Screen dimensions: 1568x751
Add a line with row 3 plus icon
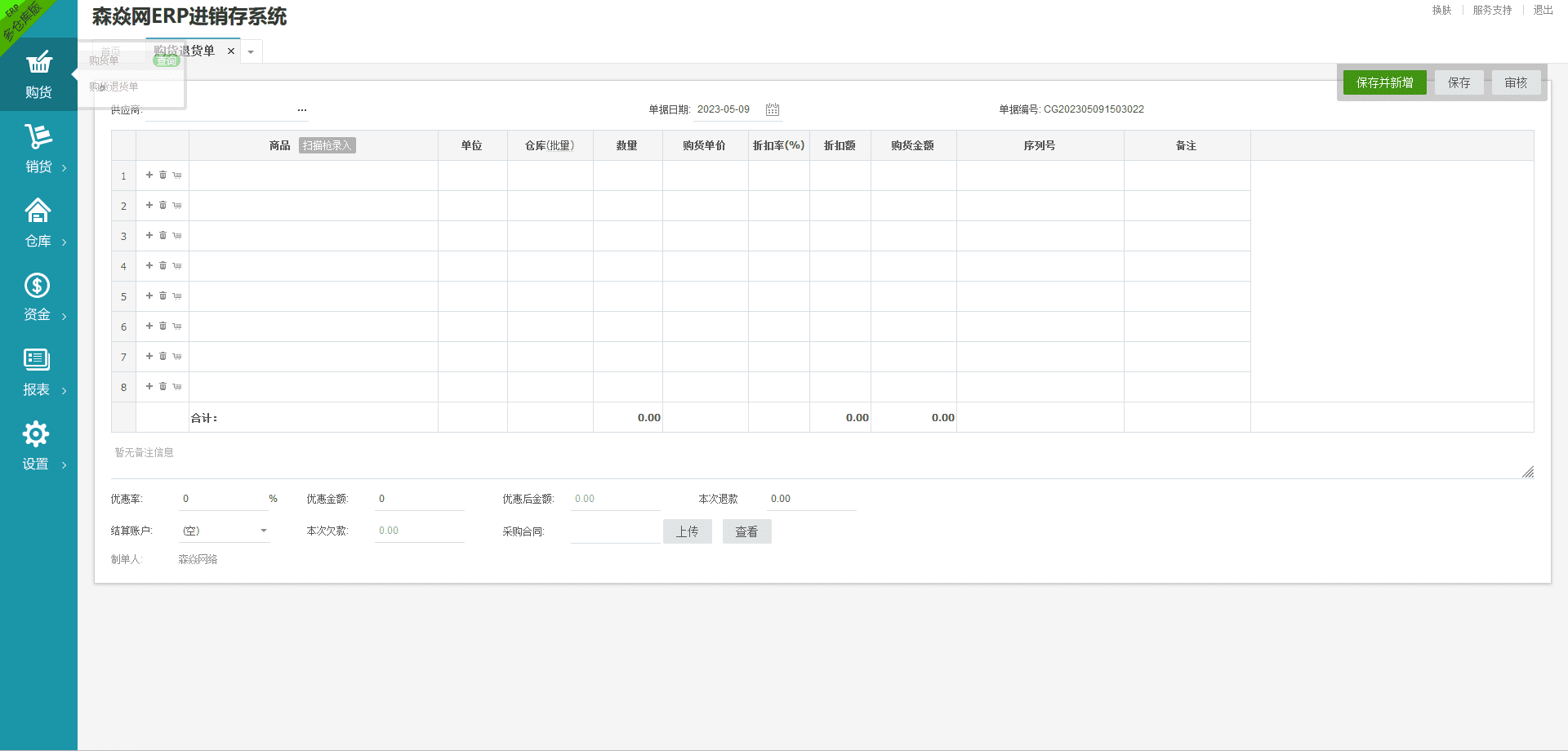click(x=149, y=235)
